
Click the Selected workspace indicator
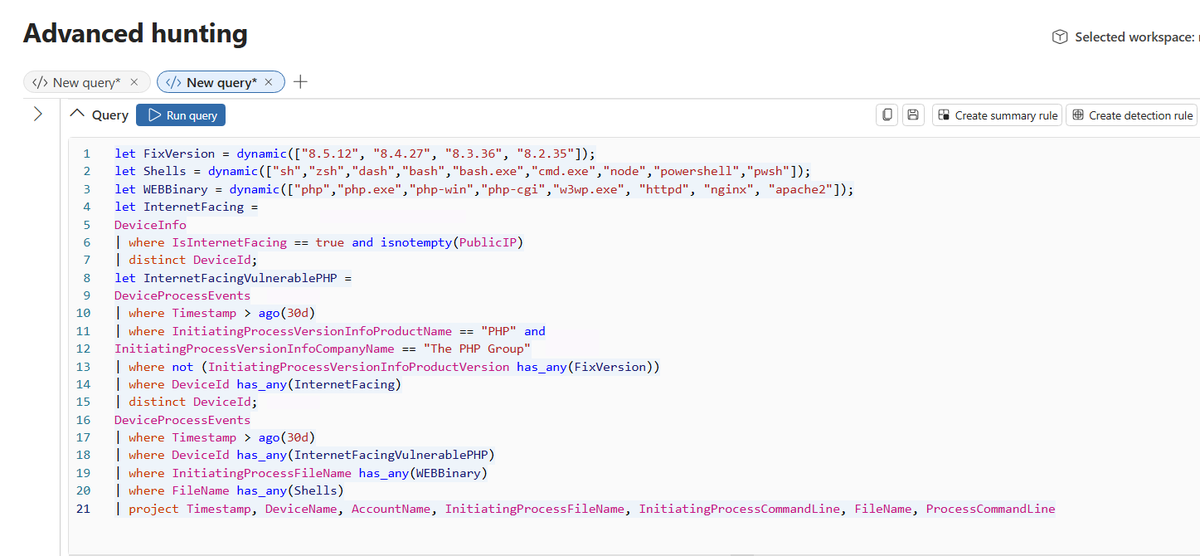point(1125,37)
